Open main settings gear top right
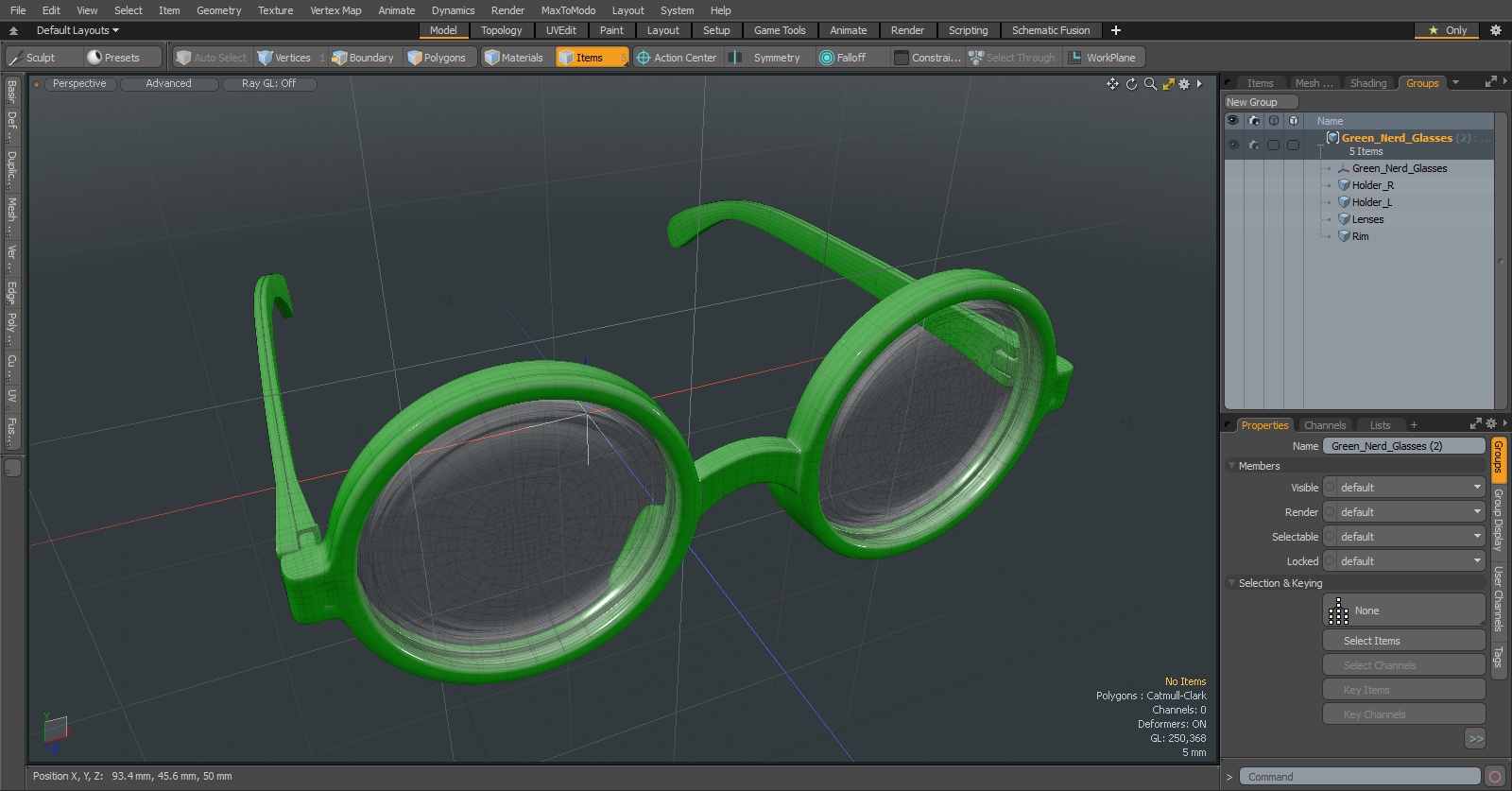This screenshot has height=791, width=1512. pyautogui.click(x=1495, y=30)
